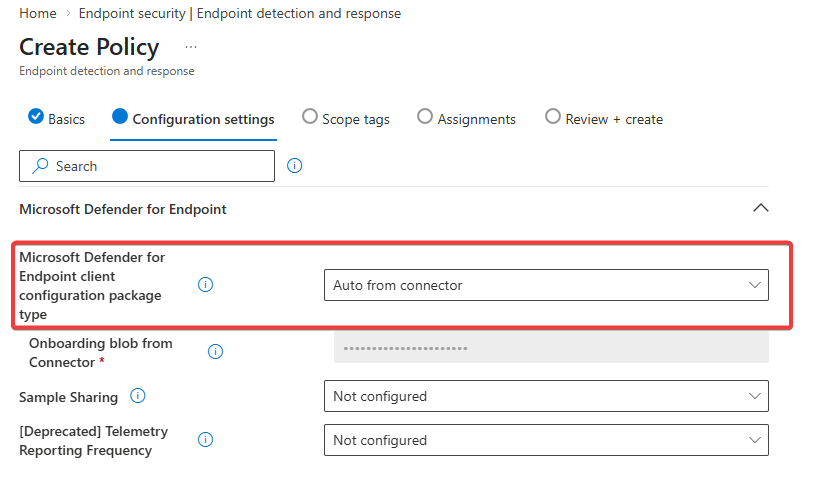
Task: Switch to Configuration settings tab
Action: [x=193, y=120]
